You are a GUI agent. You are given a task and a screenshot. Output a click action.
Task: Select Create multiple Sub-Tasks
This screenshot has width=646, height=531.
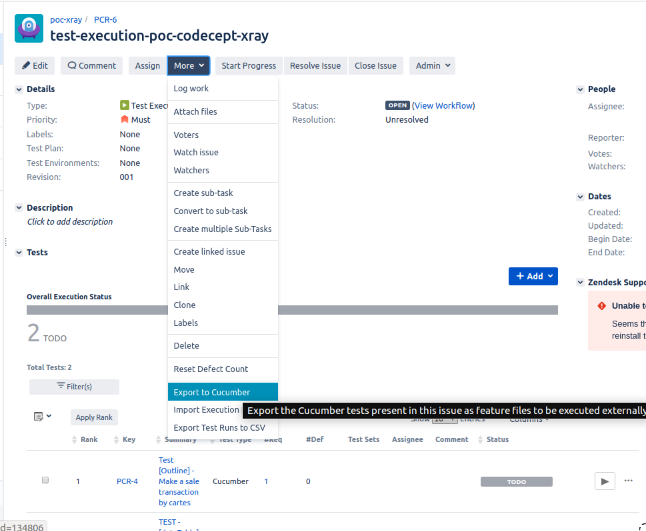tap(223, 229)
